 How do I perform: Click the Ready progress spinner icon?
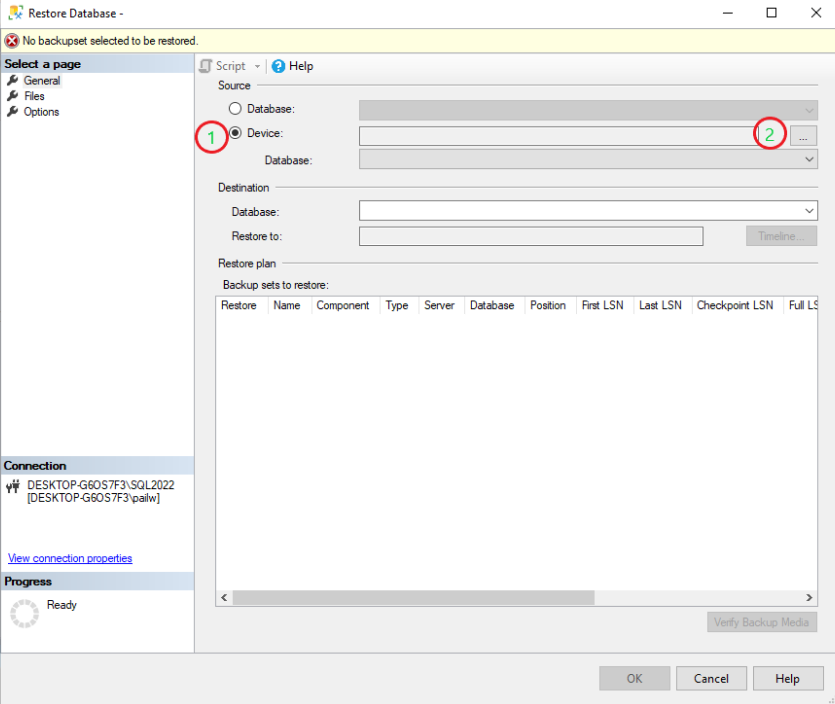coord(24,612)
